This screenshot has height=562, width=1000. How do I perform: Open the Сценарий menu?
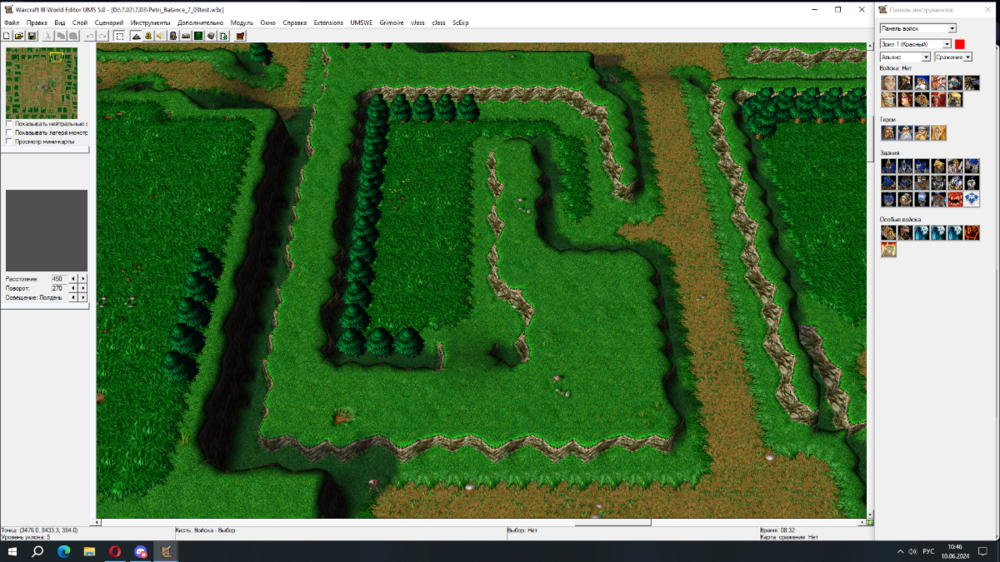109,22
